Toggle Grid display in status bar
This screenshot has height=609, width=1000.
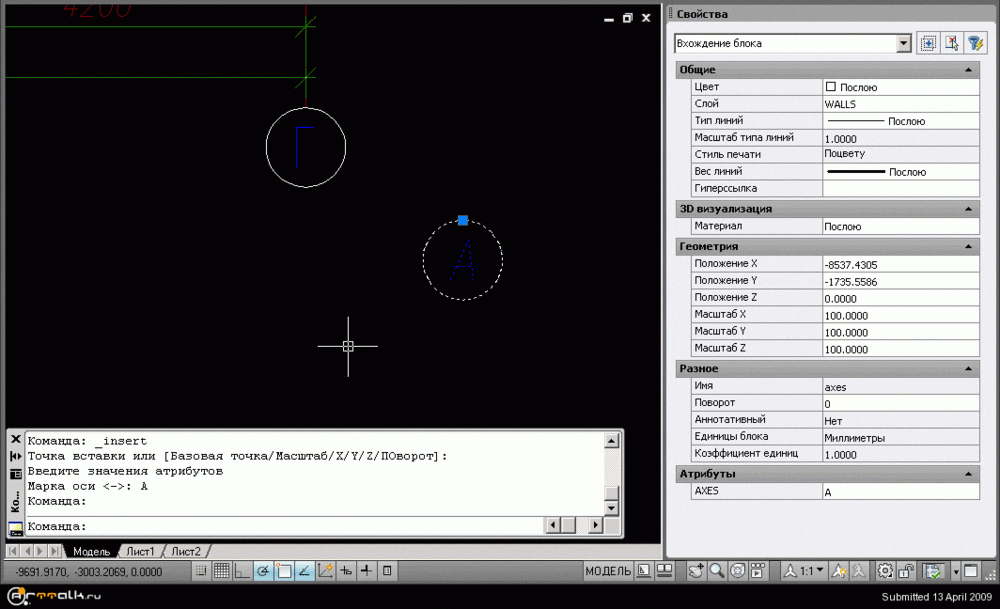[x=221, y=571]
